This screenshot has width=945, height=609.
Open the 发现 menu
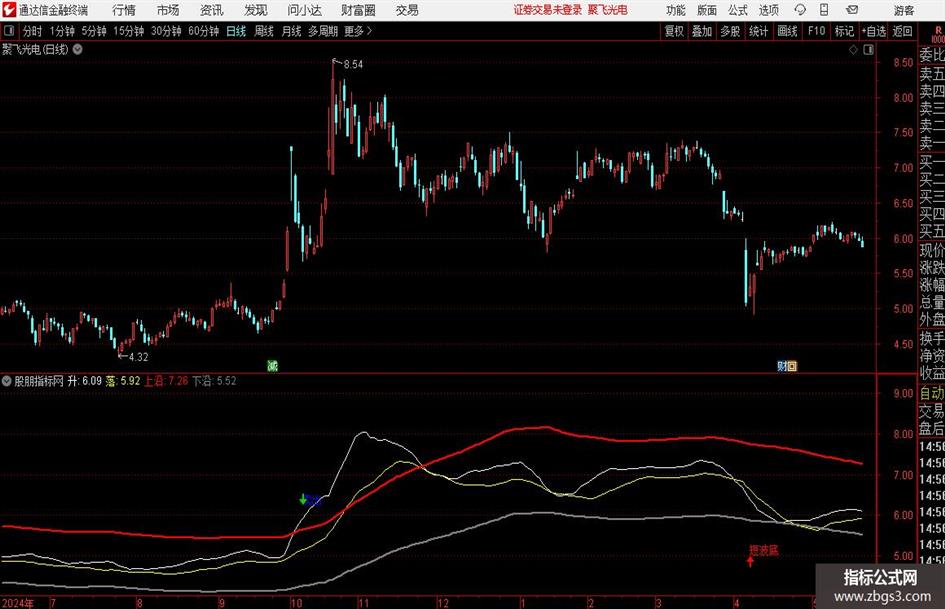point(256,10)
